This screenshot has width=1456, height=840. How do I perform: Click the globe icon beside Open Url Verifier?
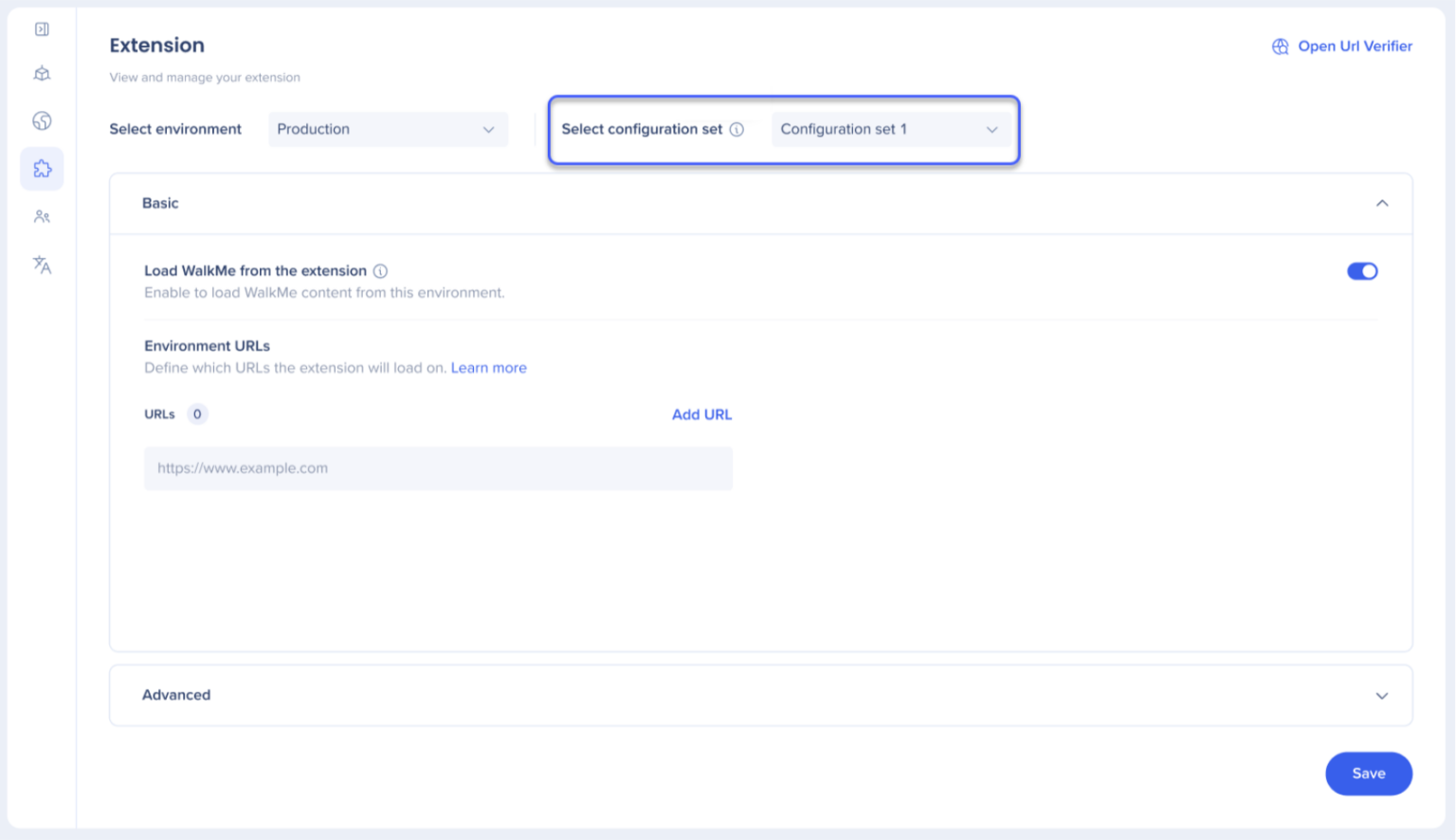coord(1280,46)
